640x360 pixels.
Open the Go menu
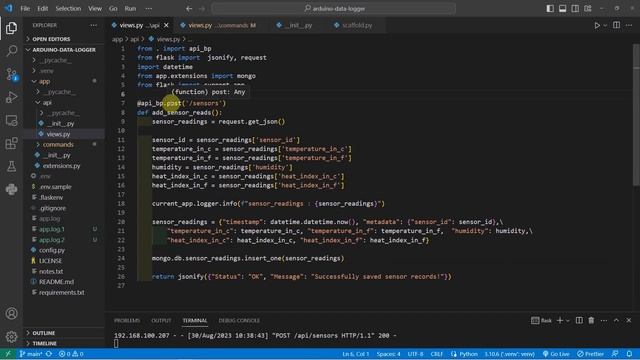[113, 9]
